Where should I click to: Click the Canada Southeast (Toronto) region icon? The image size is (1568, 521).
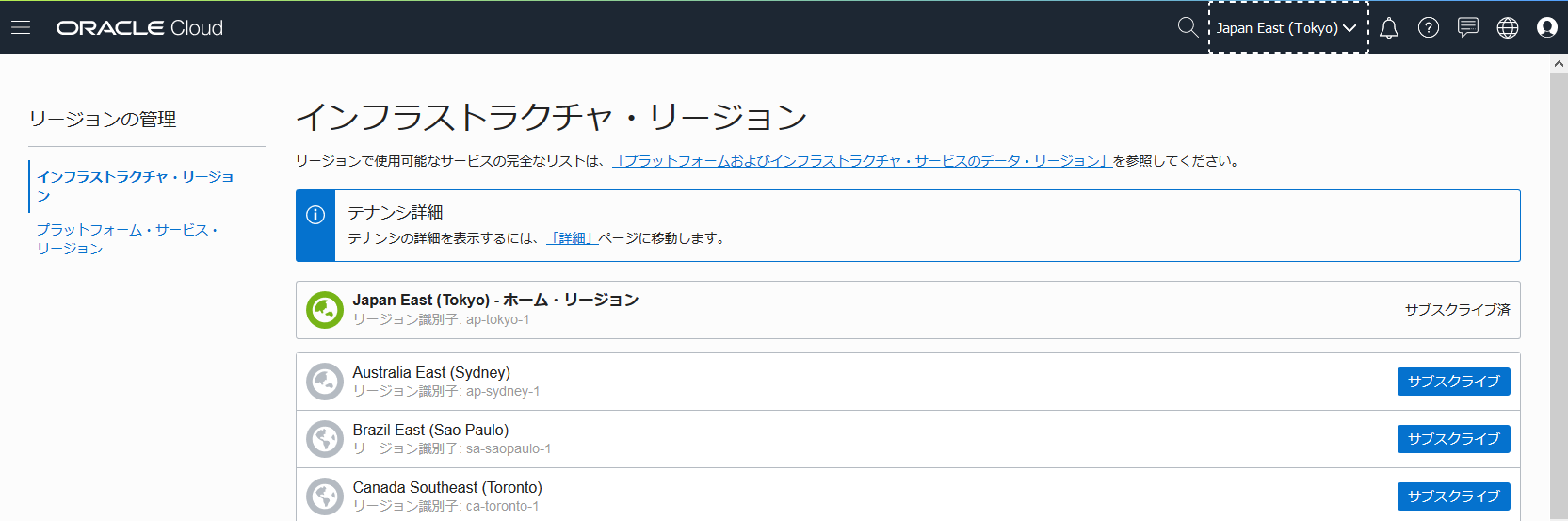pos(325,497)
